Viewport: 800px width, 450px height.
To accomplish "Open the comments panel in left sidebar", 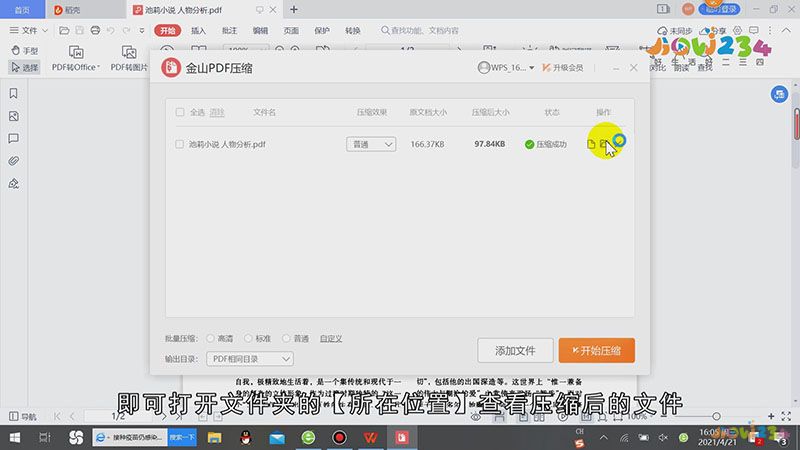I will click(x=14, y=139).
